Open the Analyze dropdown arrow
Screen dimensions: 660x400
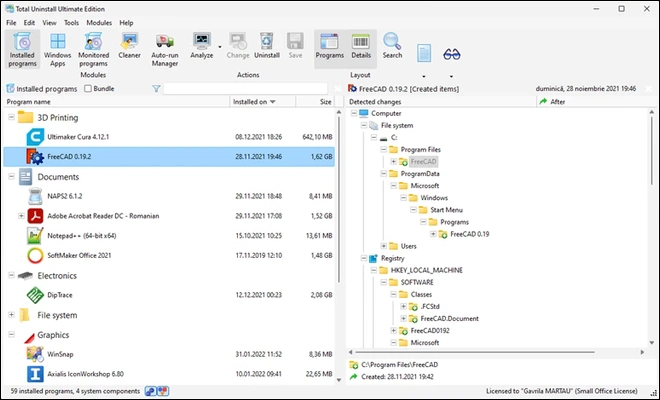pos(219,43)
